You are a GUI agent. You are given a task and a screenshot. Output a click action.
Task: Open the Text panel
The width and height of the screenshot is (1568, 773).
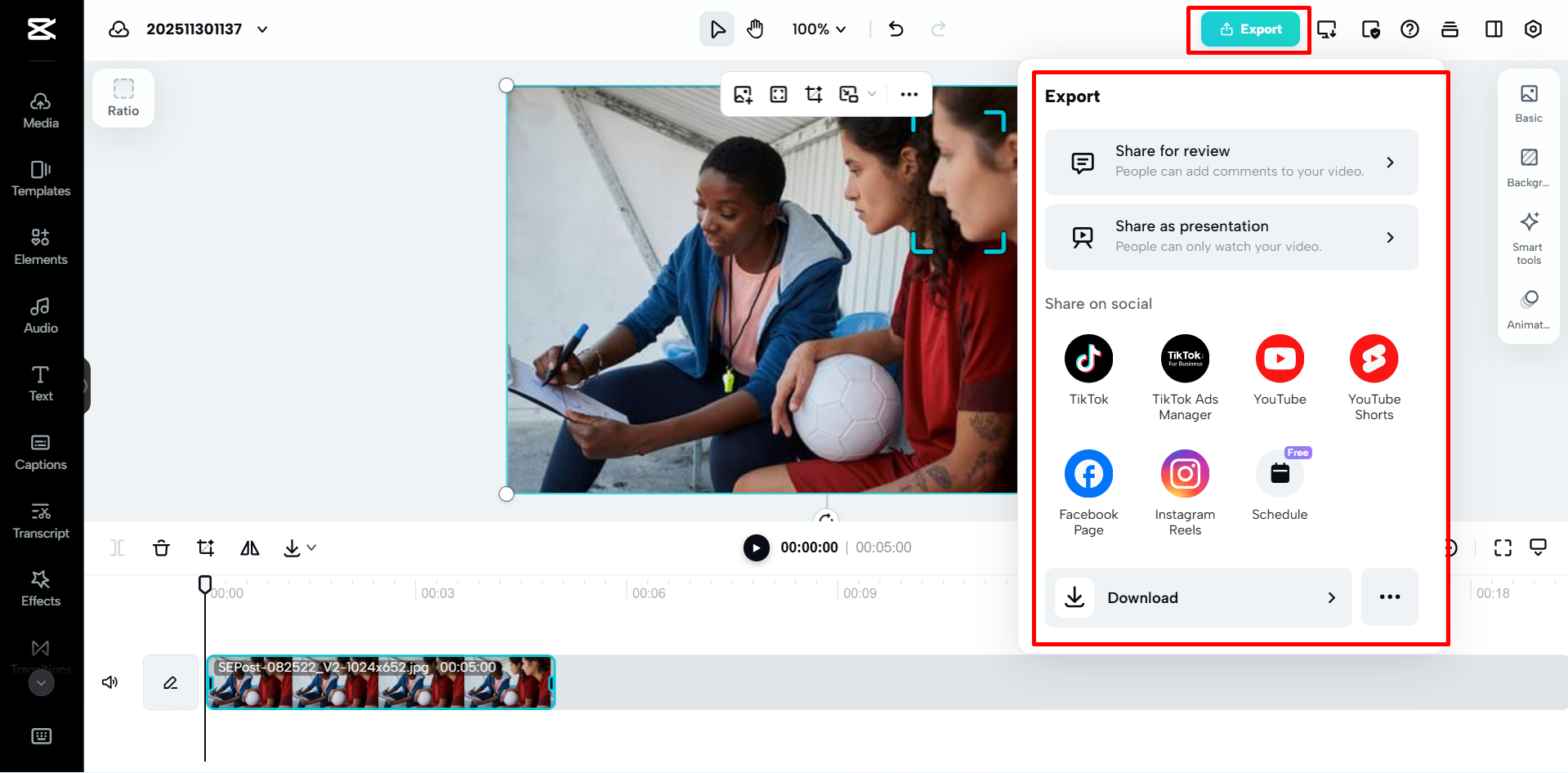click(x=41, y=384)
